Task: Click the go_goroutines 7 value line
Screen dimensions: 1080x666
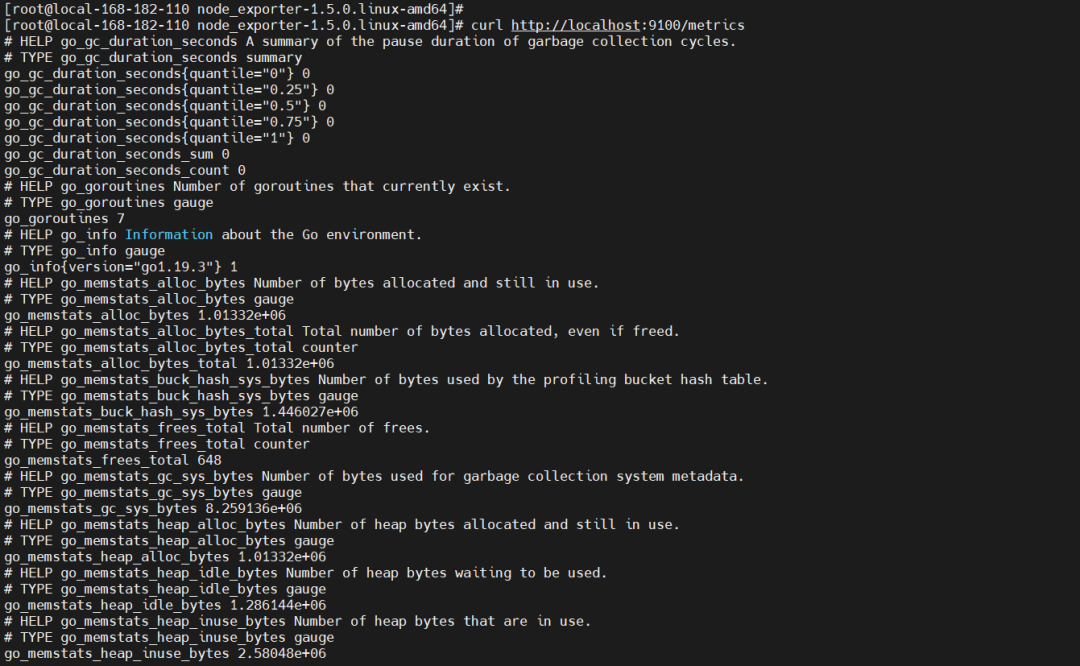Action: (65, 219)
